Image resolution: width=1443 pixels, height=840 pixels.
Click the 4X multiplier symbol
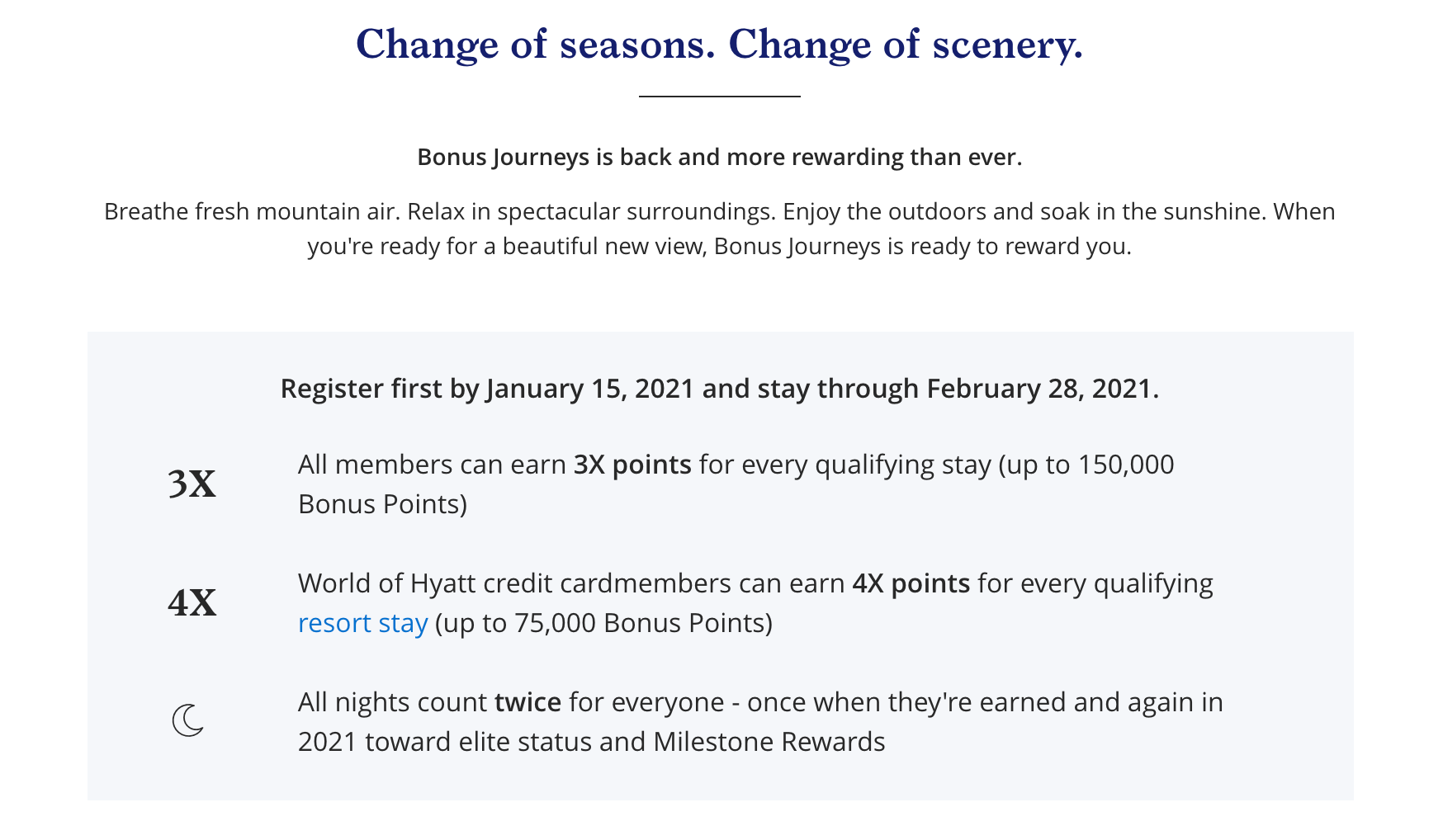[192, 603]
